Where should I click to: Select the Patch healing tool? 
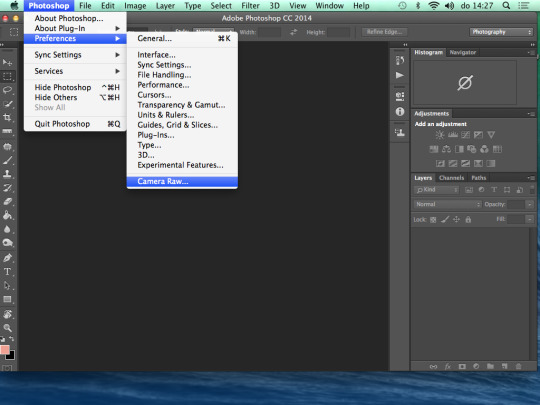[7, 146]
